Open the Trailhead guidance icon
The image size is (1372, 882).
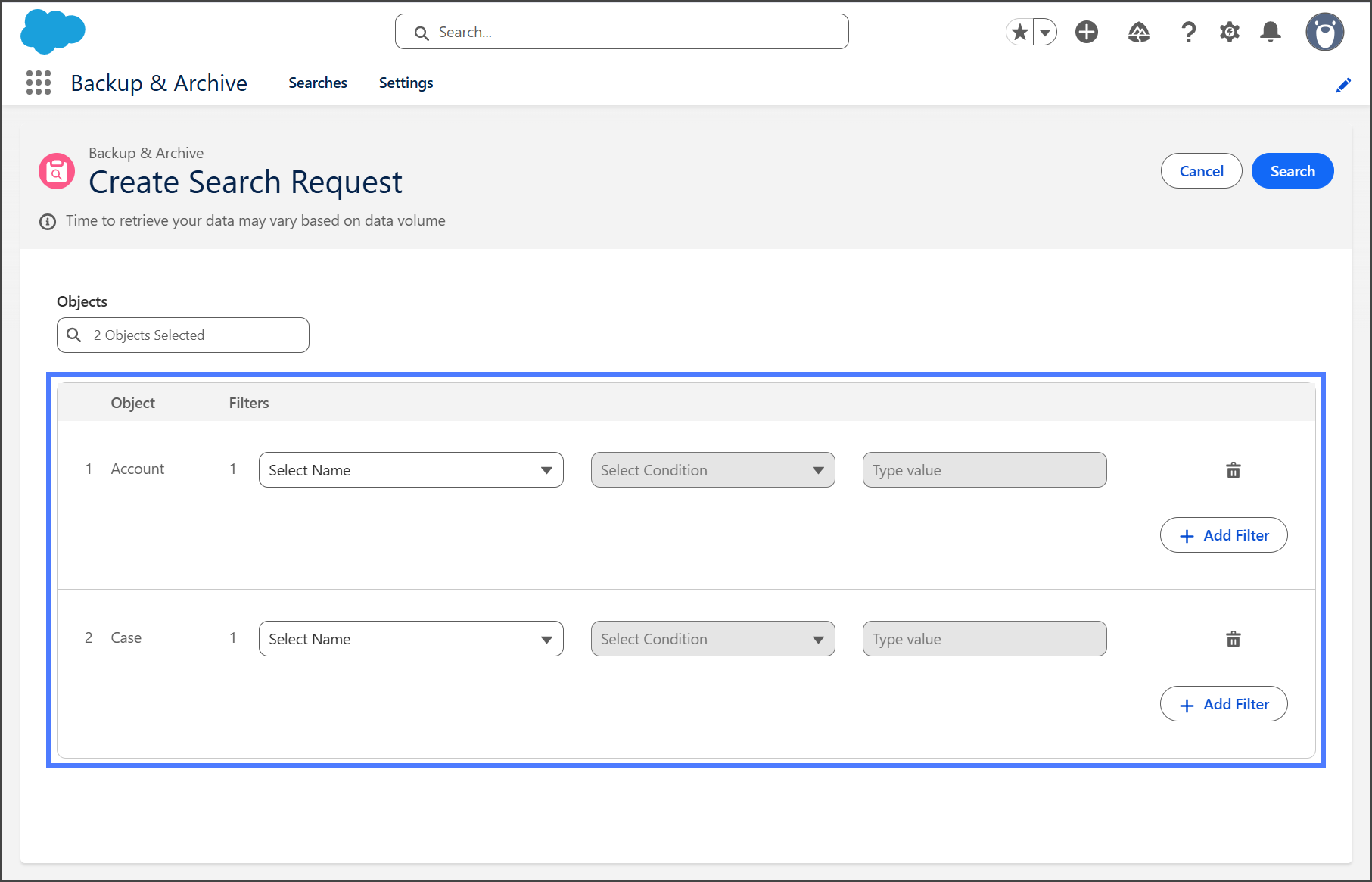[x=1138, y=32]
